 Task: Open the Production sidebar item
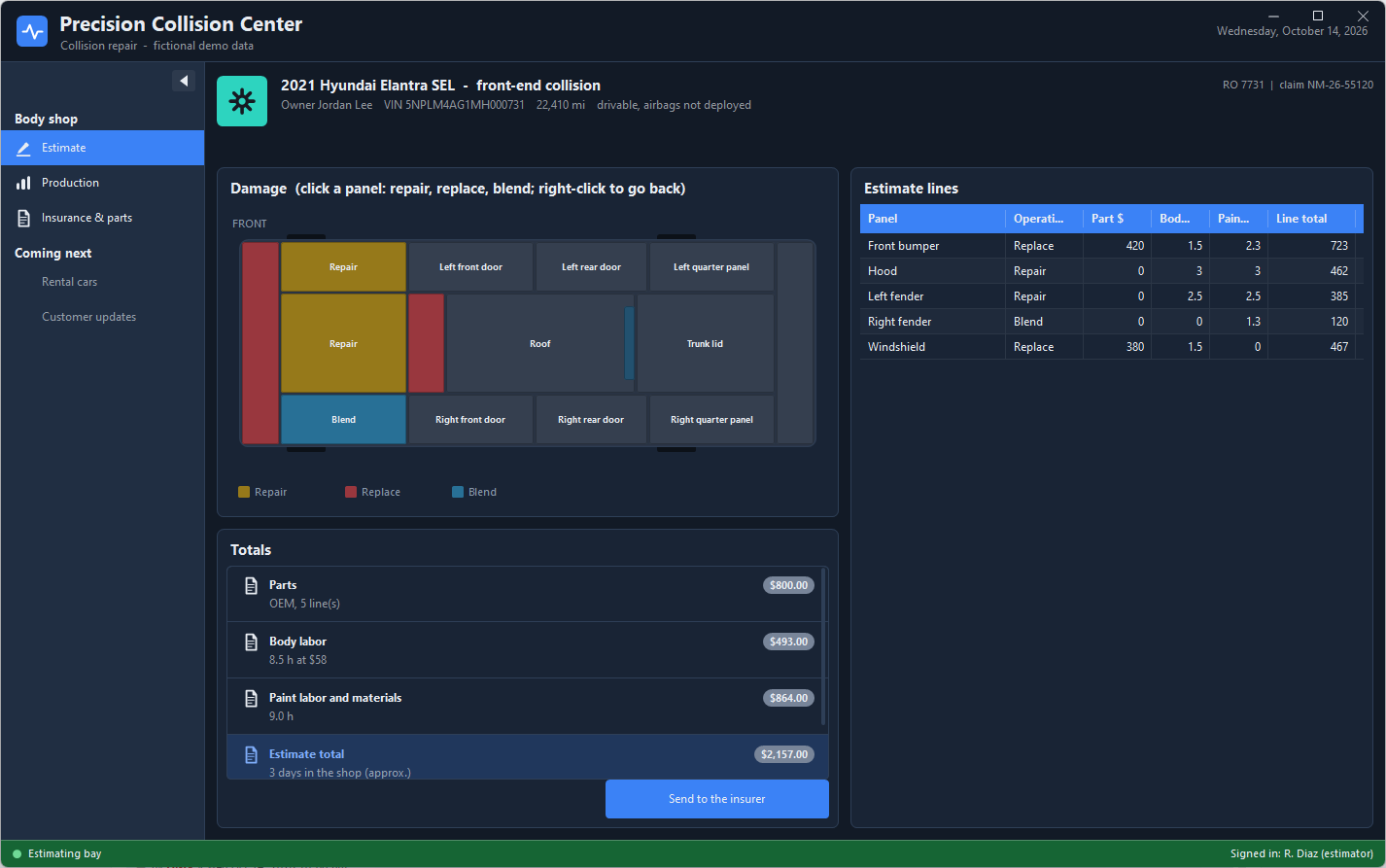pyautogui.click(x=102, y=183)
